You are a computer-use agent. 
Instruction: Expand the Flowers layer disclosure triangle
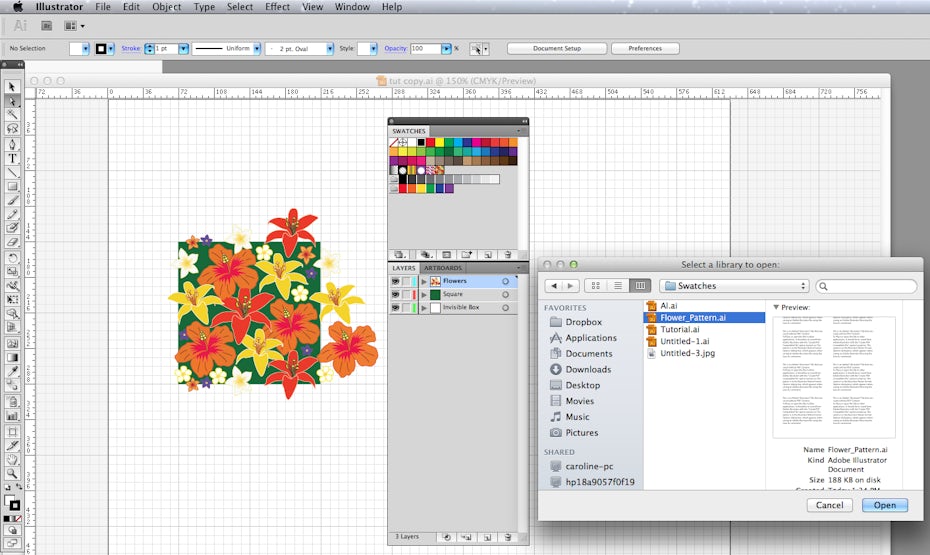pos(424,281)
